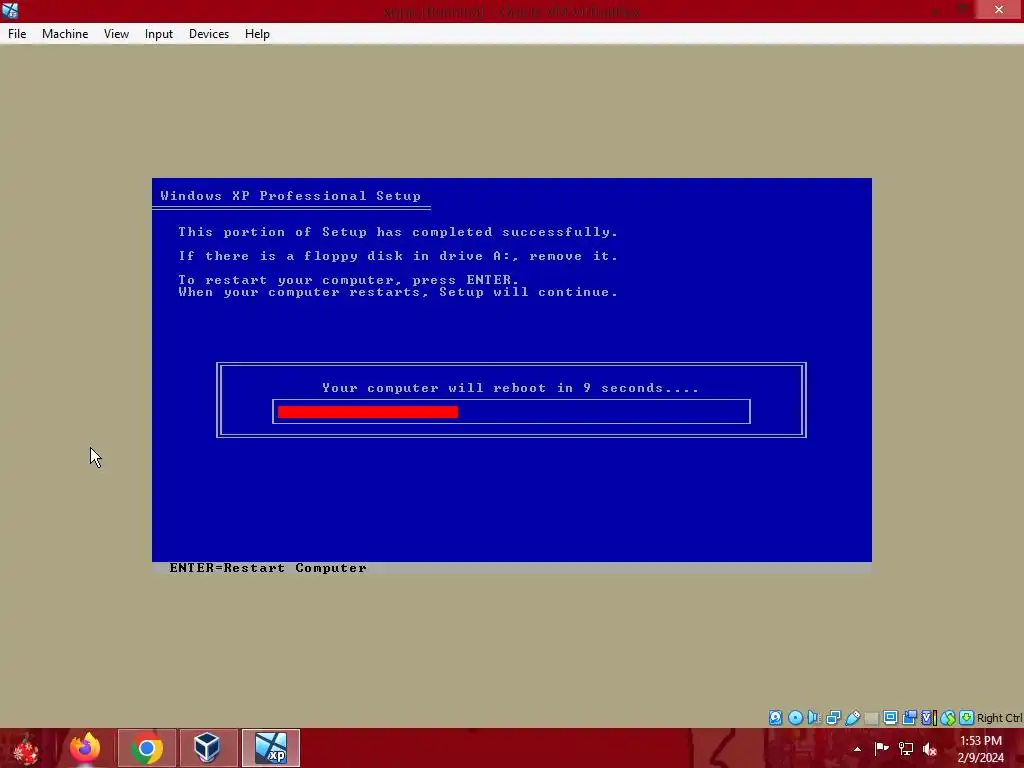Screen dimensions: 1024x768
Task: Open the View menu
Action: (116, 34)
